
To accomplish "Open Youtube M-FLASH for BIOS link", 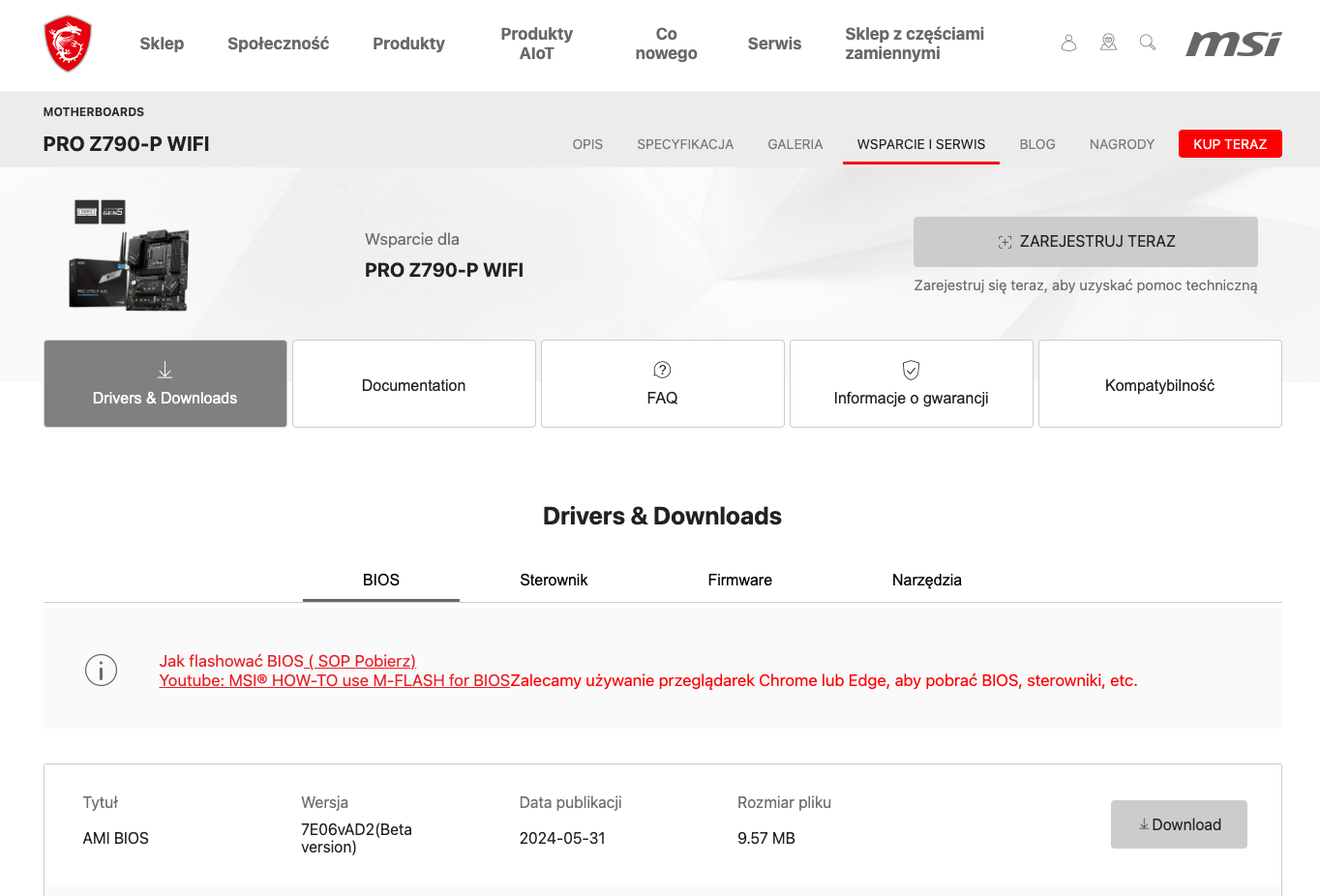I will [x=335, y=680].
